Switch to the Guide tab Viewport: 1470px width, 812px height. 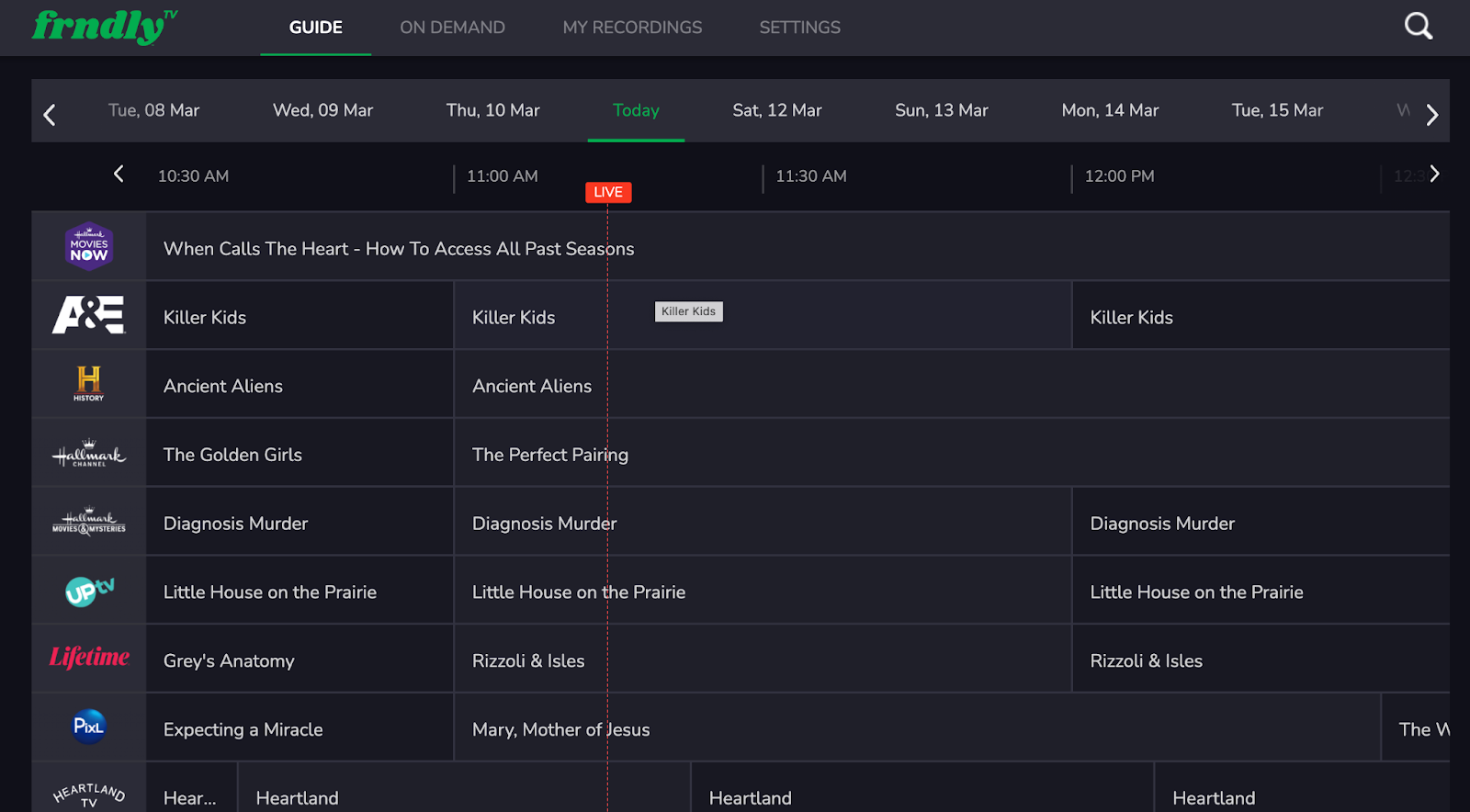[x=316, y=28]
